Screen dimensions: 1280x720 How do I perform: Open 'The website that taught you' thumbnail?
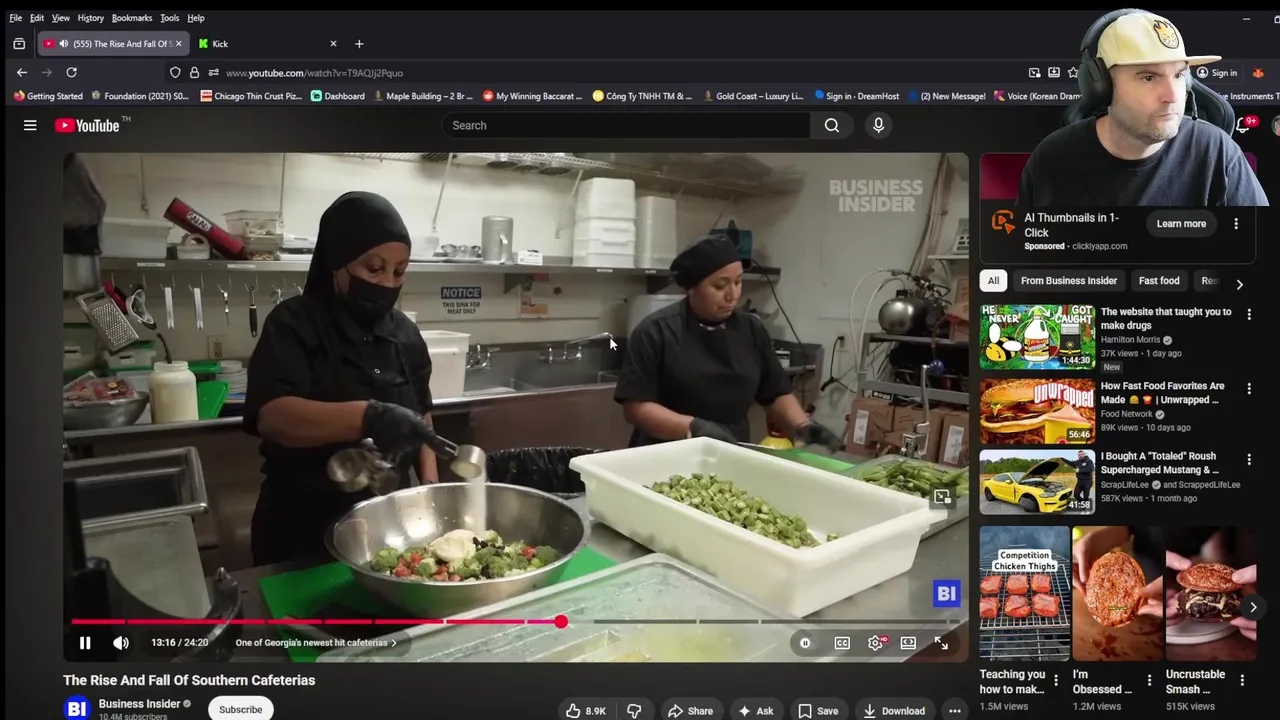(1037, 337)
